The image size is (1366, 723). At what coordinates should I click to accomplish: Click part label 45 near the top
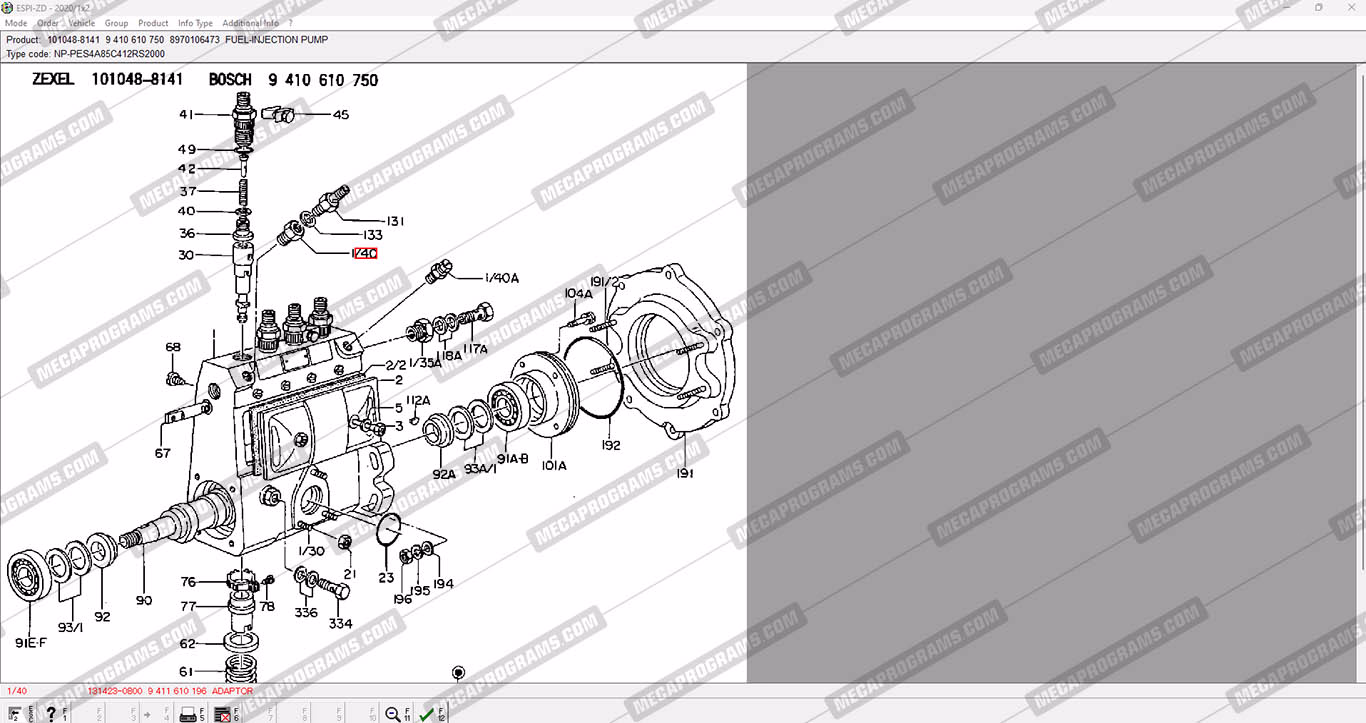341,115
